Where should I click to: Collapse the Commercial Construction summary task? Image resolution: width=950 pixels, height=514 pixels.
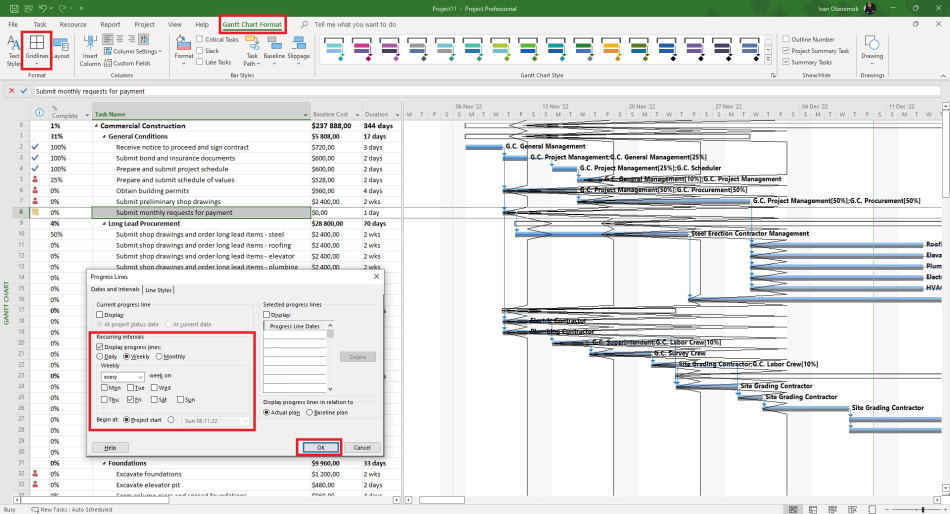[96, 126]
